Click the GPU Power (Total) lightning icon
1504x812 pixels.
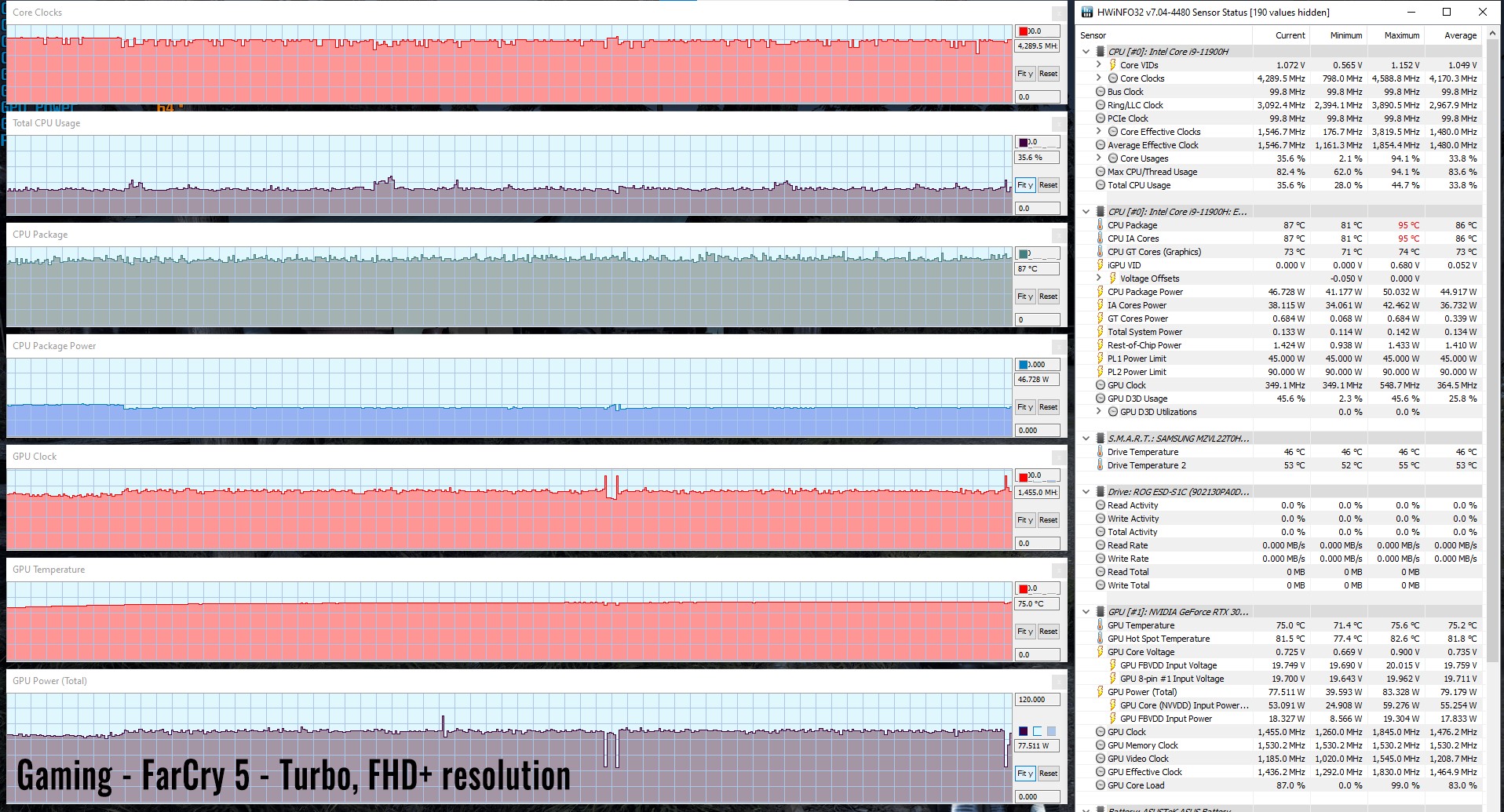(1101, 692)
